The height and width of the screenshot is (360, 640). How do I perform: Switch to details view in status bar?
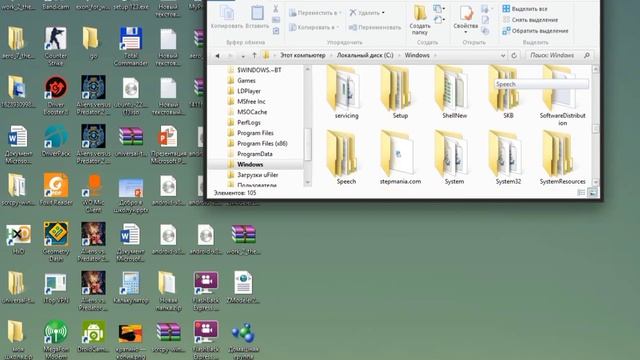pyautogui.click(x=581, y=193)
